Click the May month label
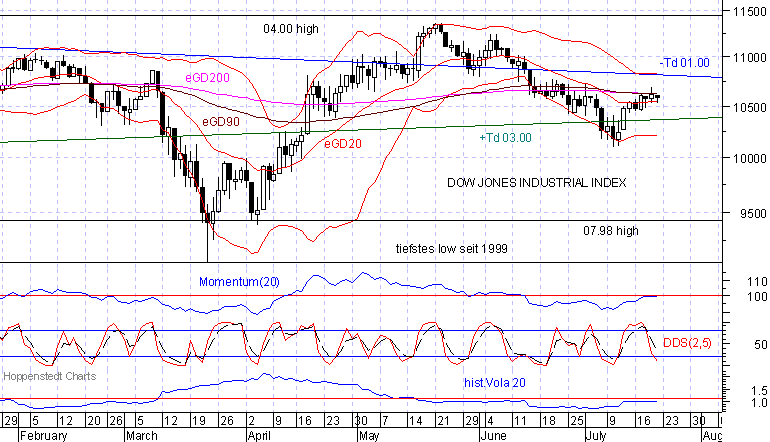This screenshot has height=442, width=770. 369,436
